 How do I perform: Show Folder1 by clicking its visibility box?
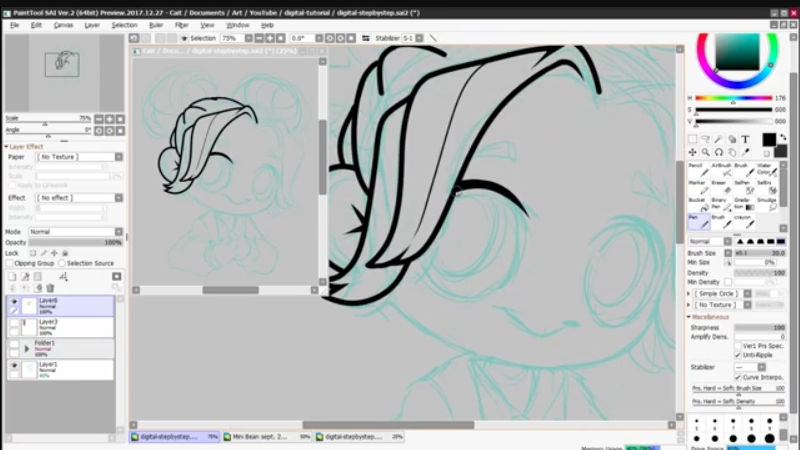14,344
